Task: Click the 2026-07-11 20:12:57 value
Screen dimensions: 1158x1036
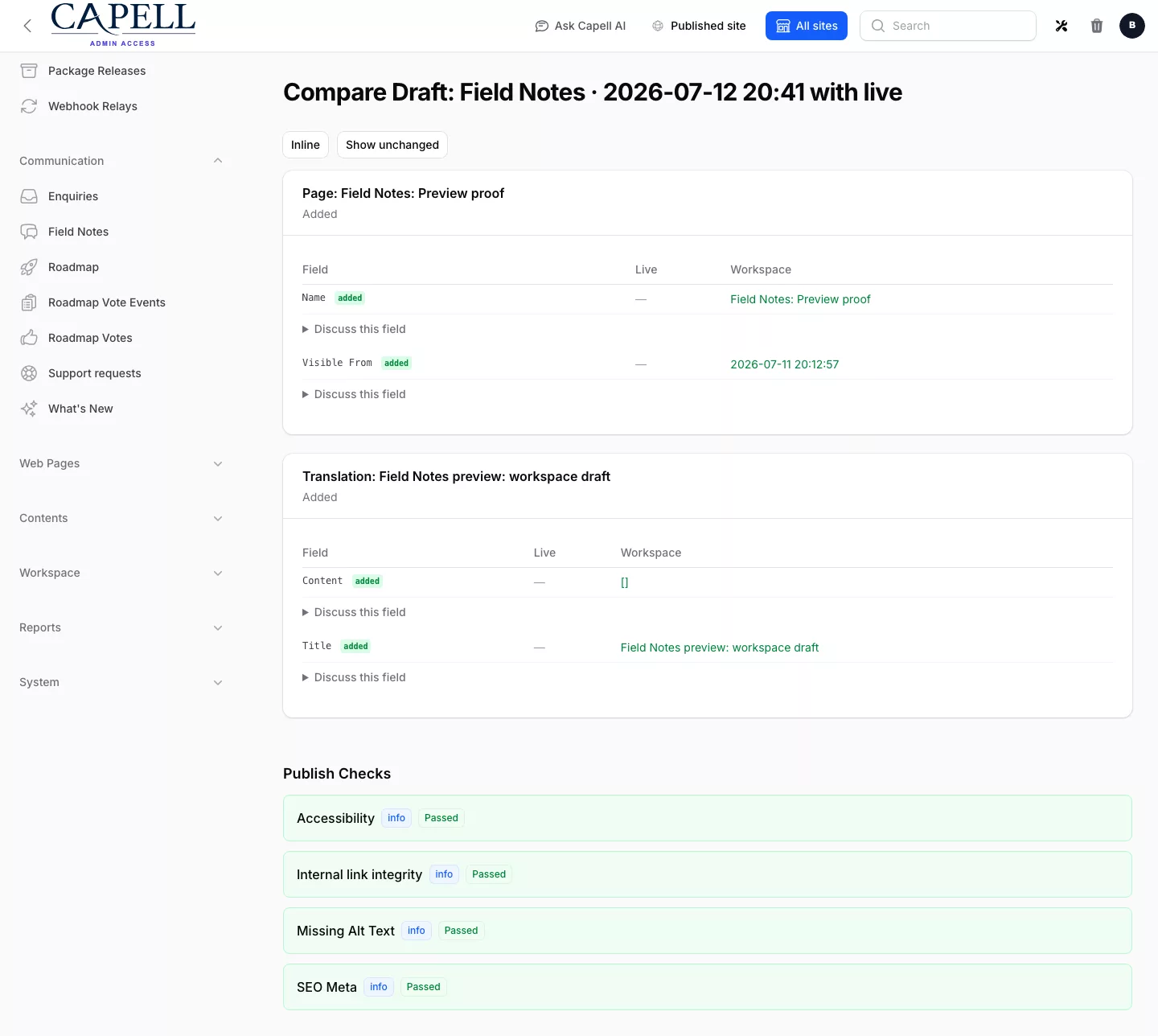Action: pyautogui.click(x=784, y=364)
